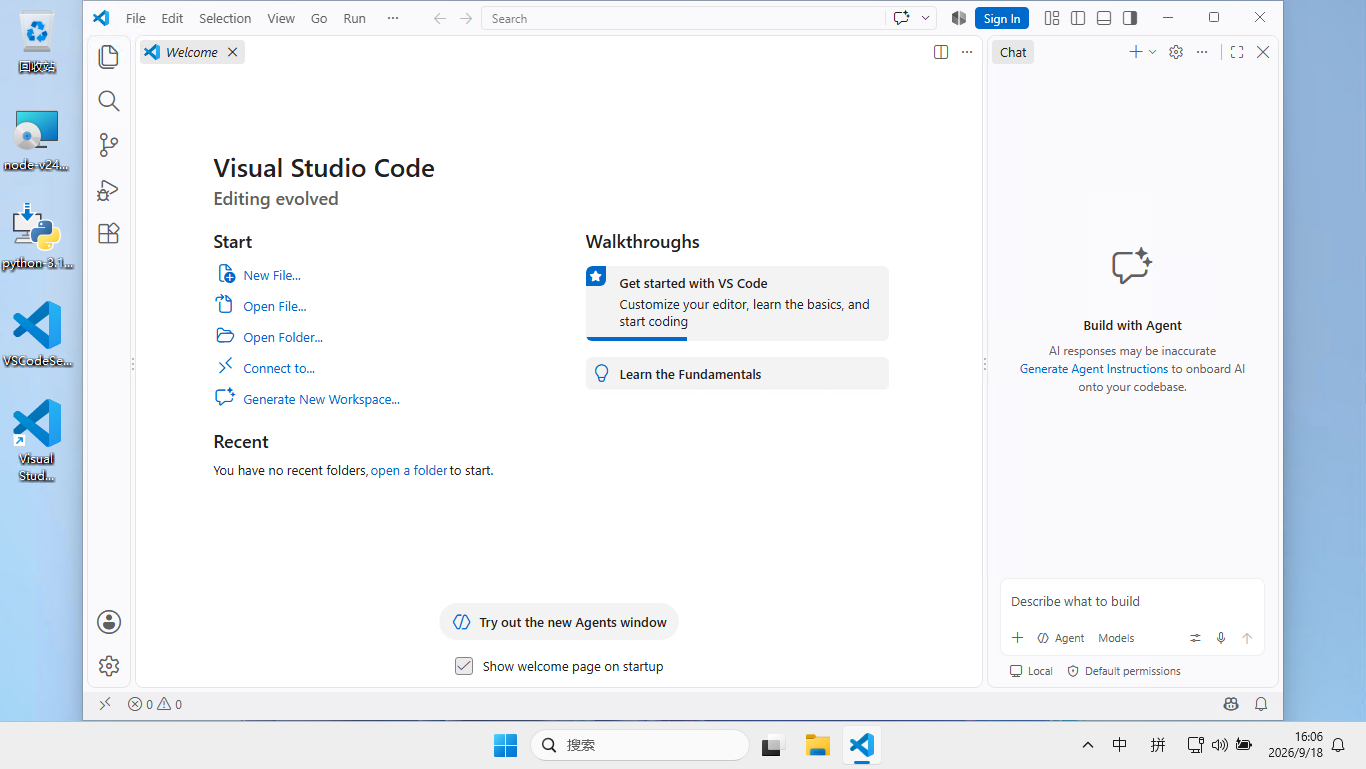The height and width of the screenshot is (769, 1366).
Task: Maximize the chat panel
Action: click(1237, 52)
